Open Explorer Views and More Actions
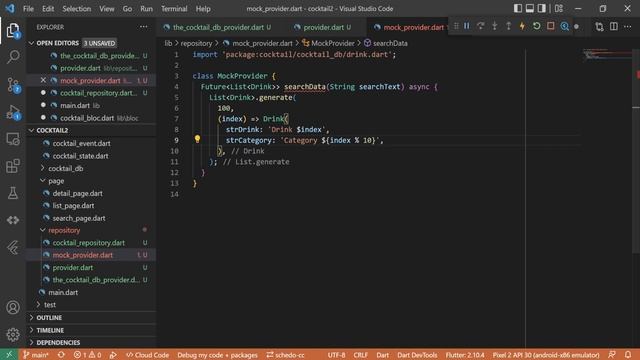The height and width of the screenshot is (360, 640). (144, 27)
